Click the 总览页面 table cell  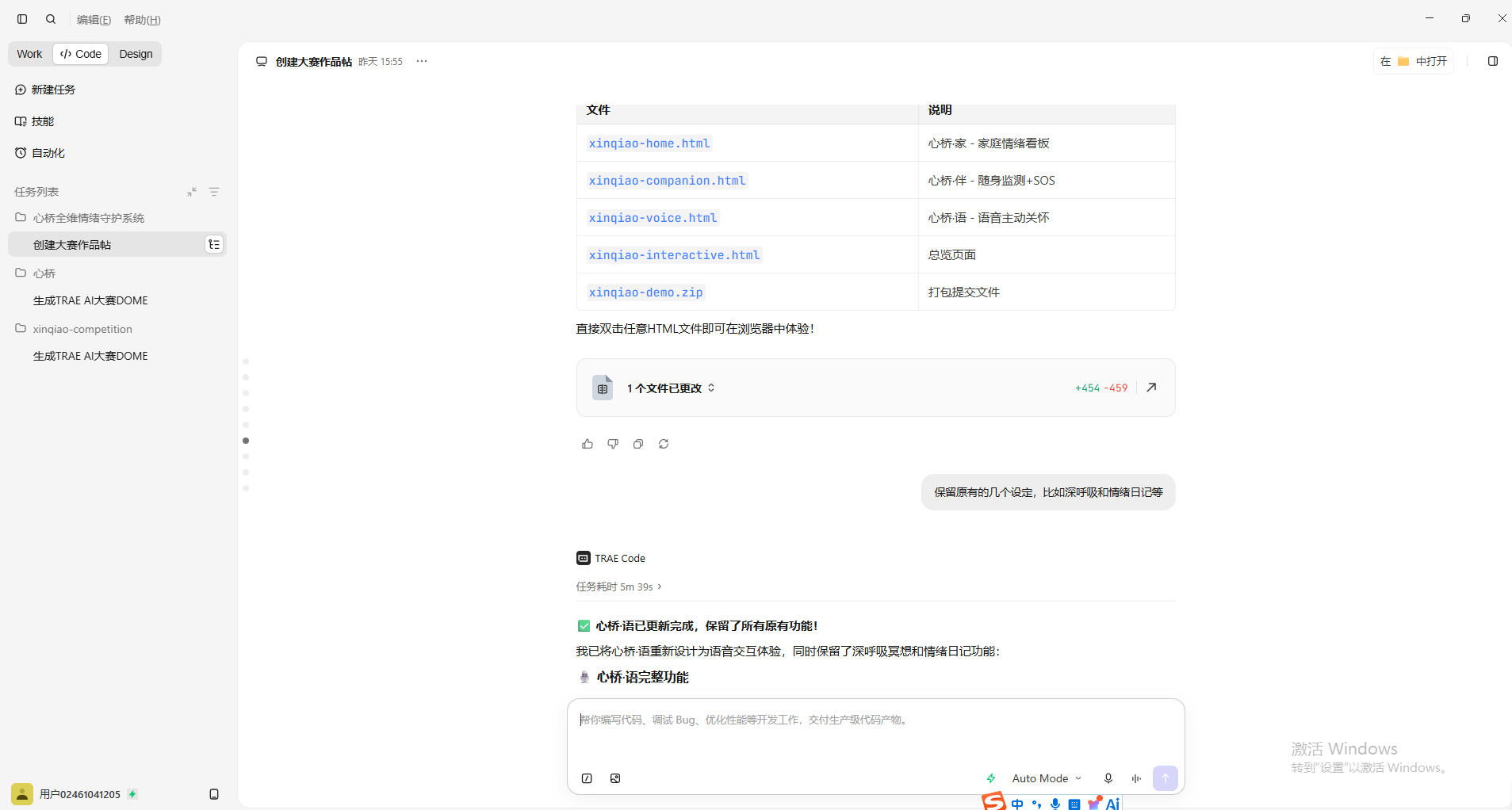pyautogui.click(x=1047, y=254)
